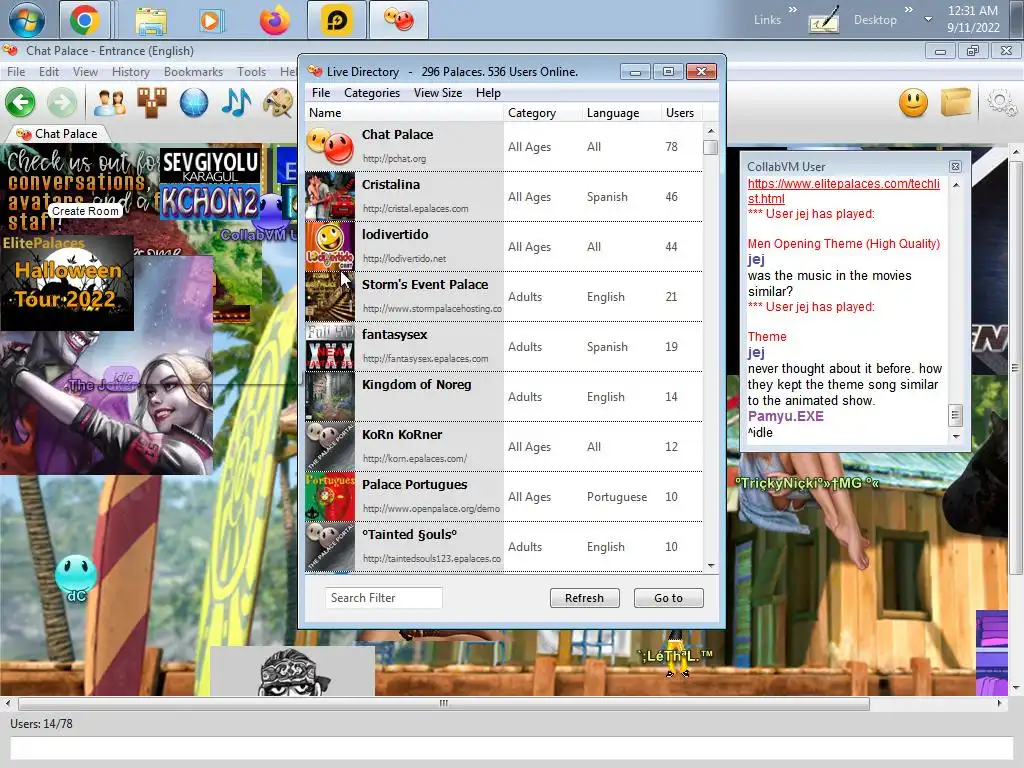Open the globe directory icon

(x=194, y=103)
